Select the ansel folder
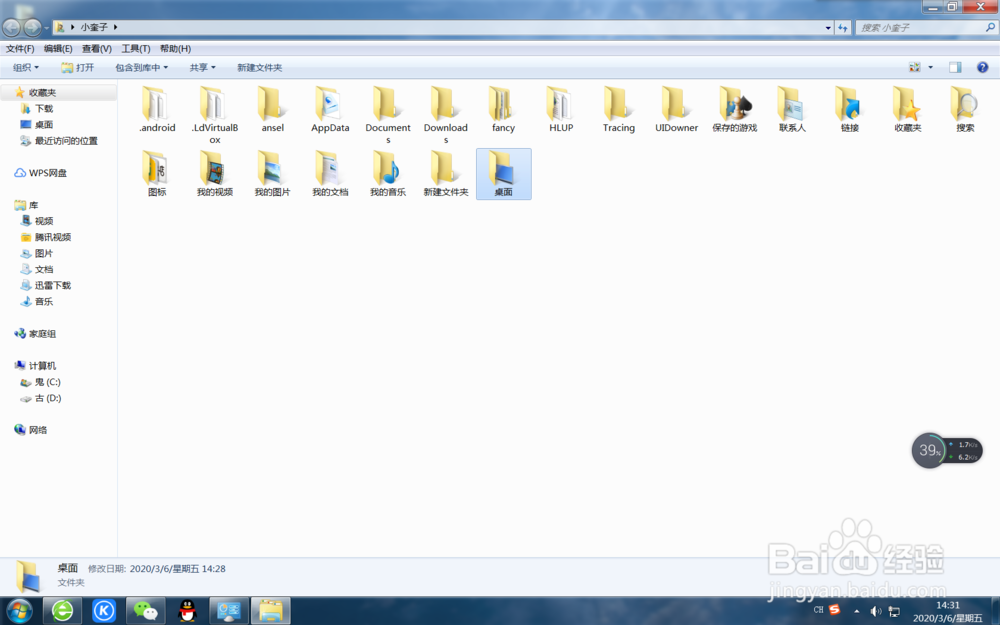Viewport: 1000px width, 625px height. click(x=272, y=109)
